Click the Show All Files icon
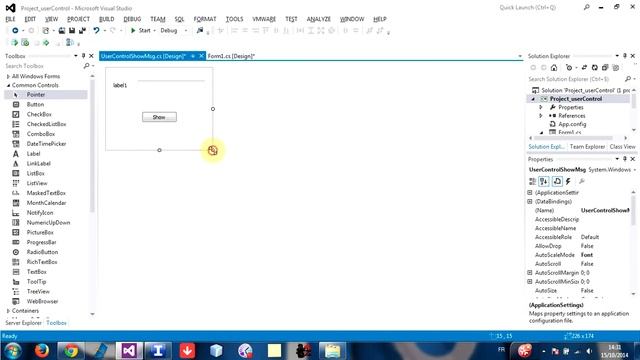The height and width of the screenshot is (360, 640). [x=616, y=68]
